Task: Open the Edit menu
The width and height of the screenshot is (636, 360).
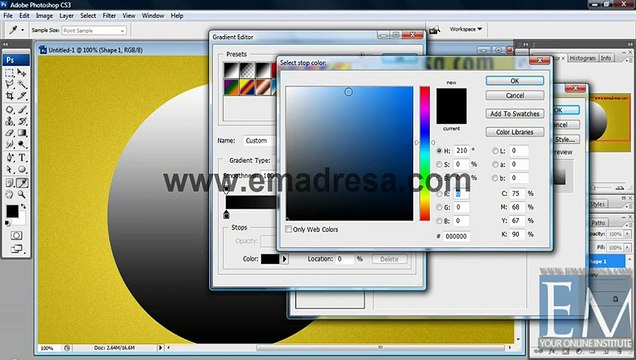Action: [24, 15]
